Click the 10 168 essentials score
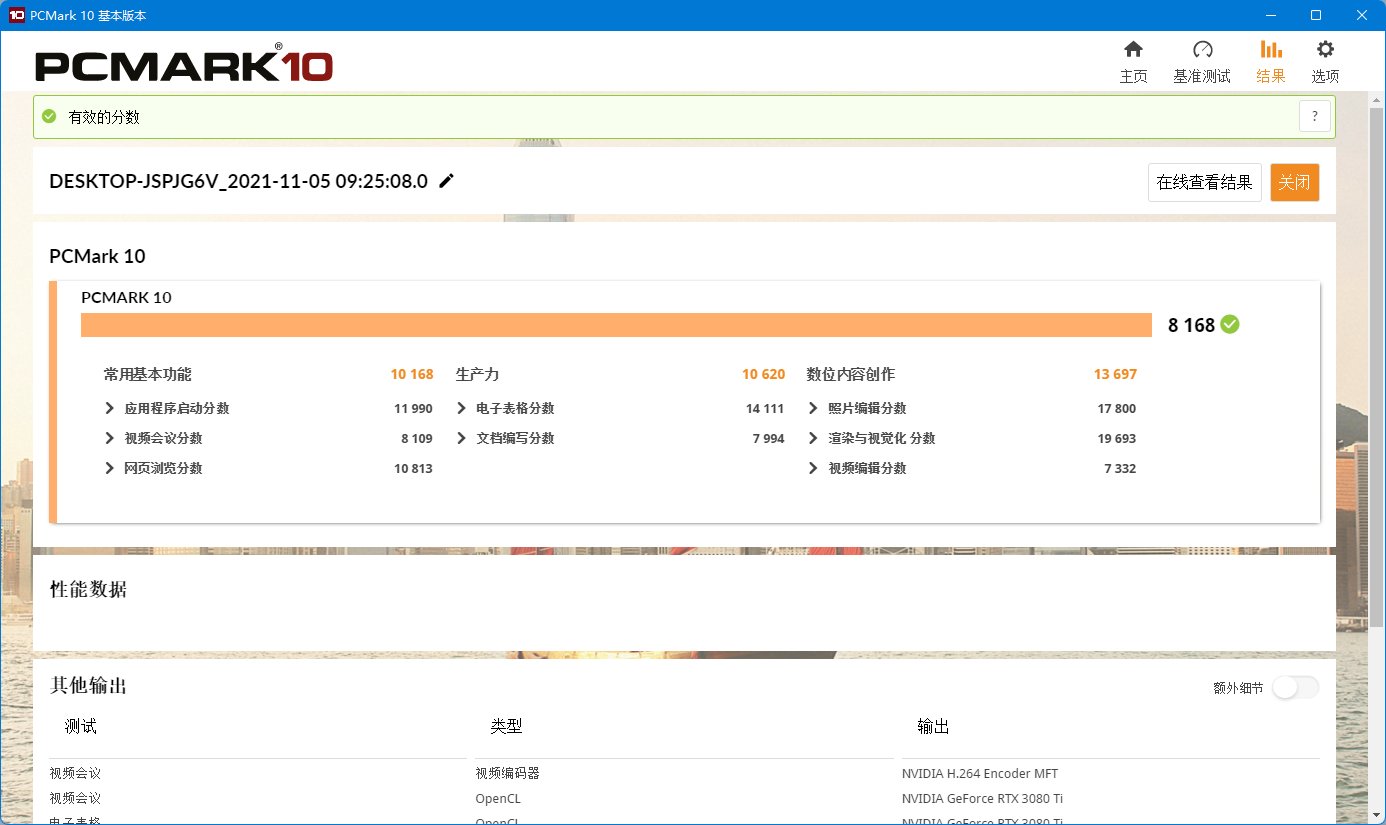The image size is (1386, 825). click(x=412, y=374)
